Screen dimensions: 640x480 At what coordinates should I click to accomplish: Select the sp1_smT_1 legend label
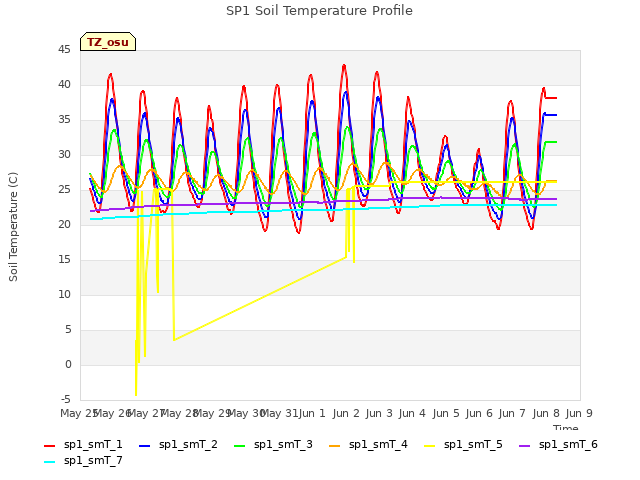point(93,444)
